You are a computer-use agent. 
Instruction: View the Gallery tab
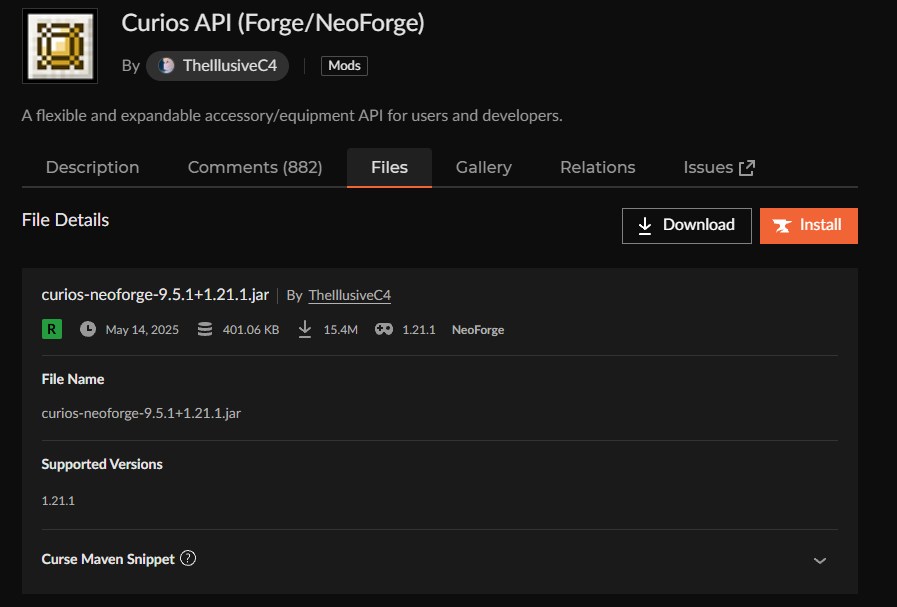point(483,167)
